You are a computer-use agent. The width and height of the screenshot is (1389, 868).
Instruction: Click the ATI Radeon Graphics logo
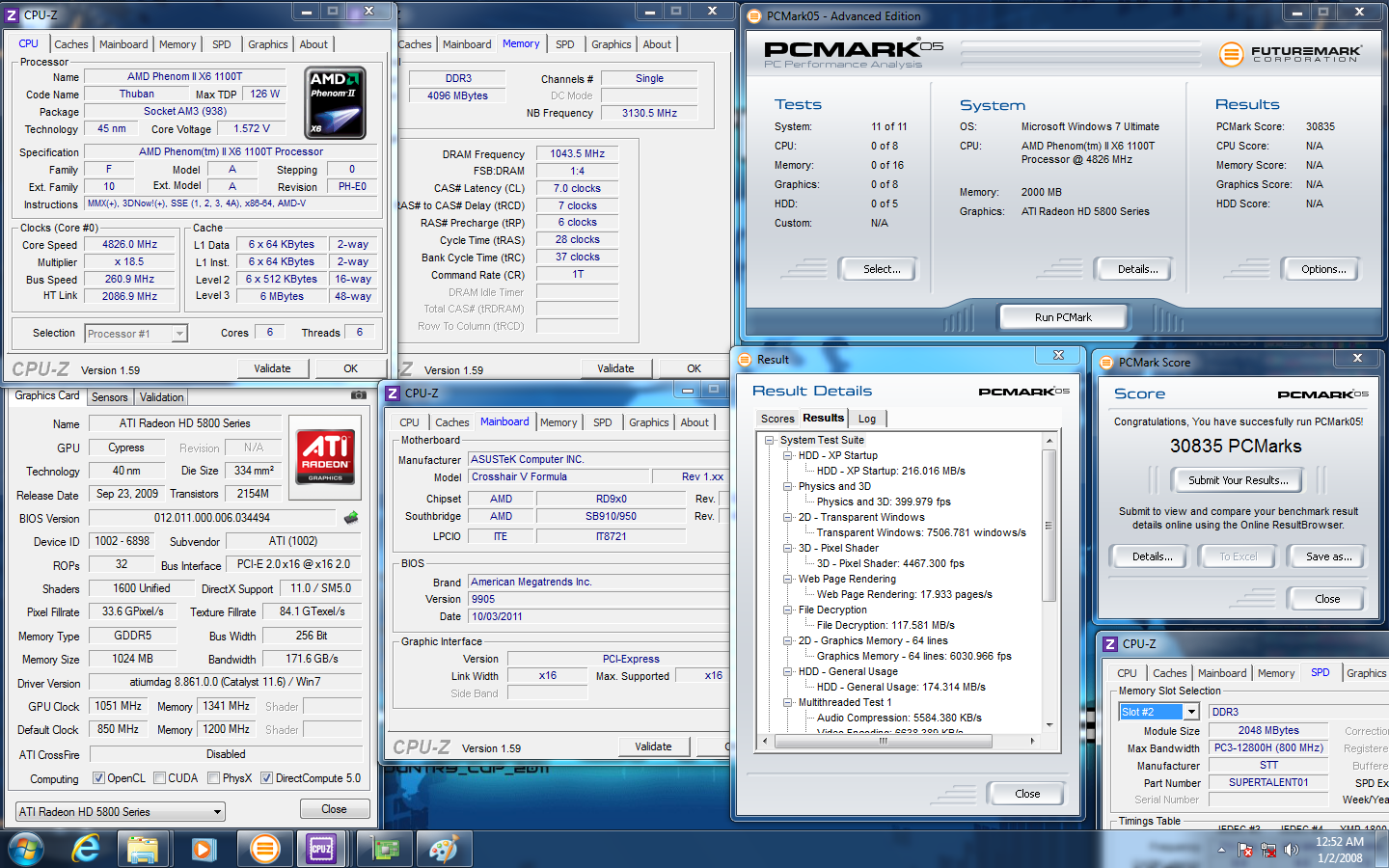(325, 455)
